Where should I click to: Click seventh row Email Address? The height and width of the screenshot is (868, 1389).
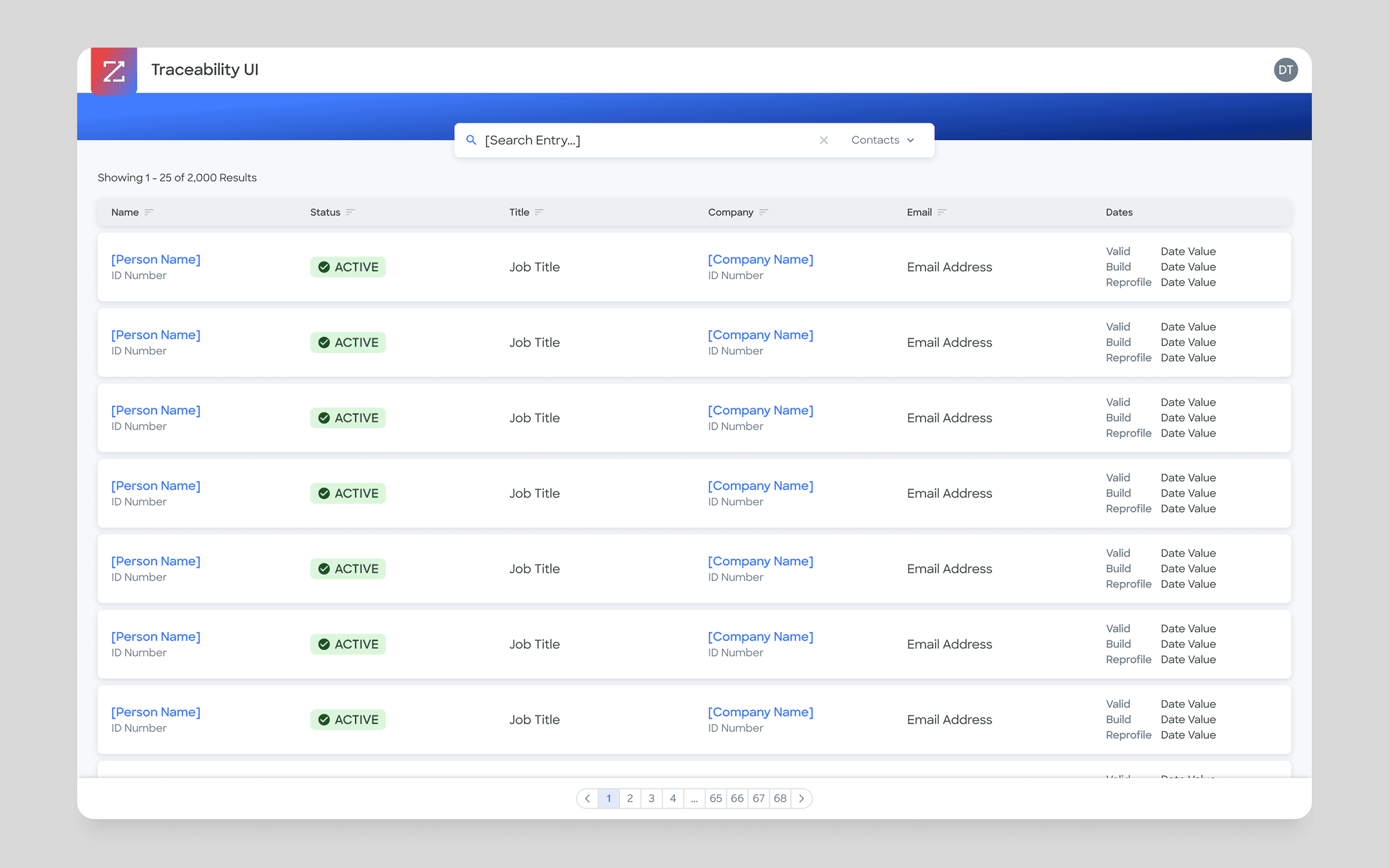[949, 719]
